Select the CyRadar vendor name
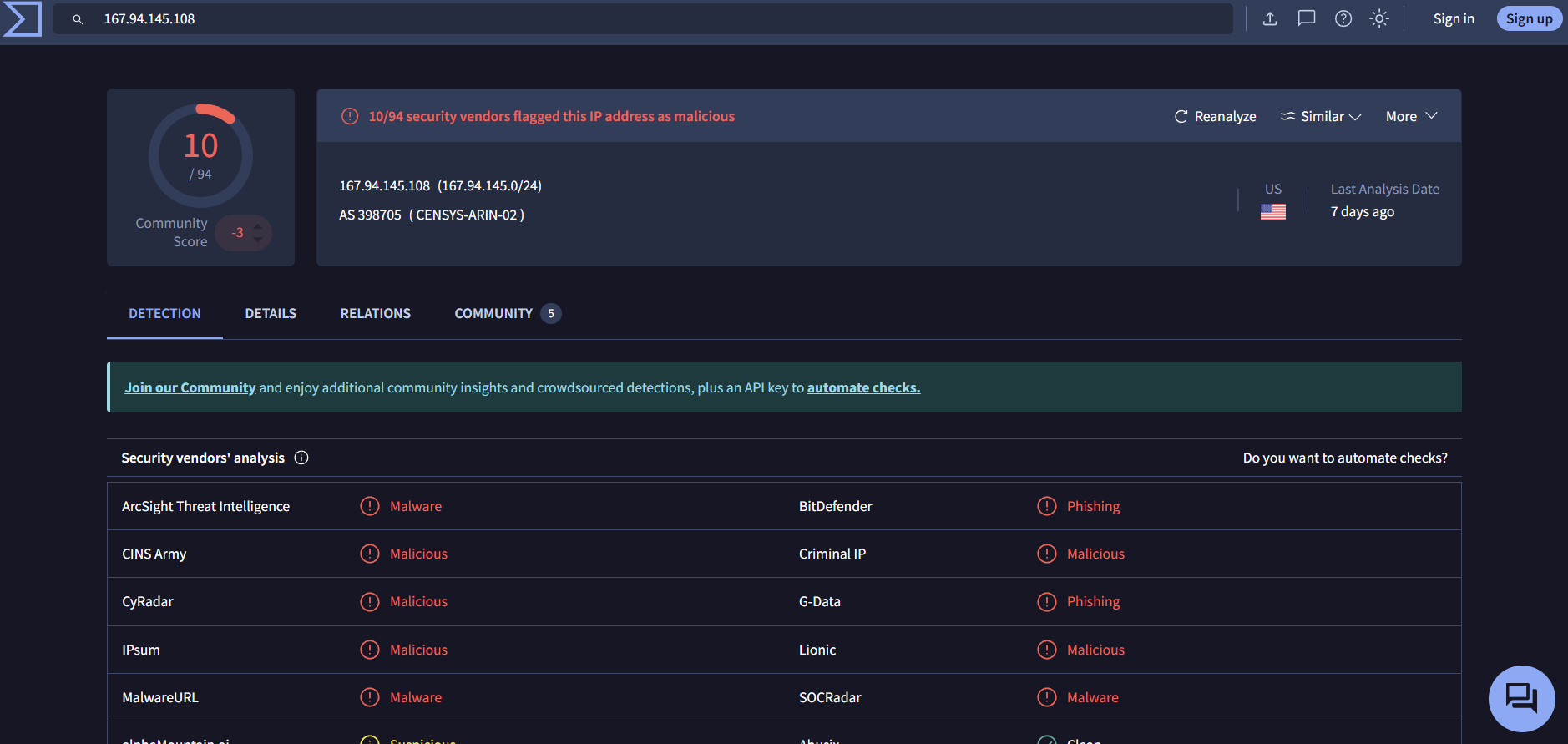This screenshot has width=1568, height=744. (148, 601)
